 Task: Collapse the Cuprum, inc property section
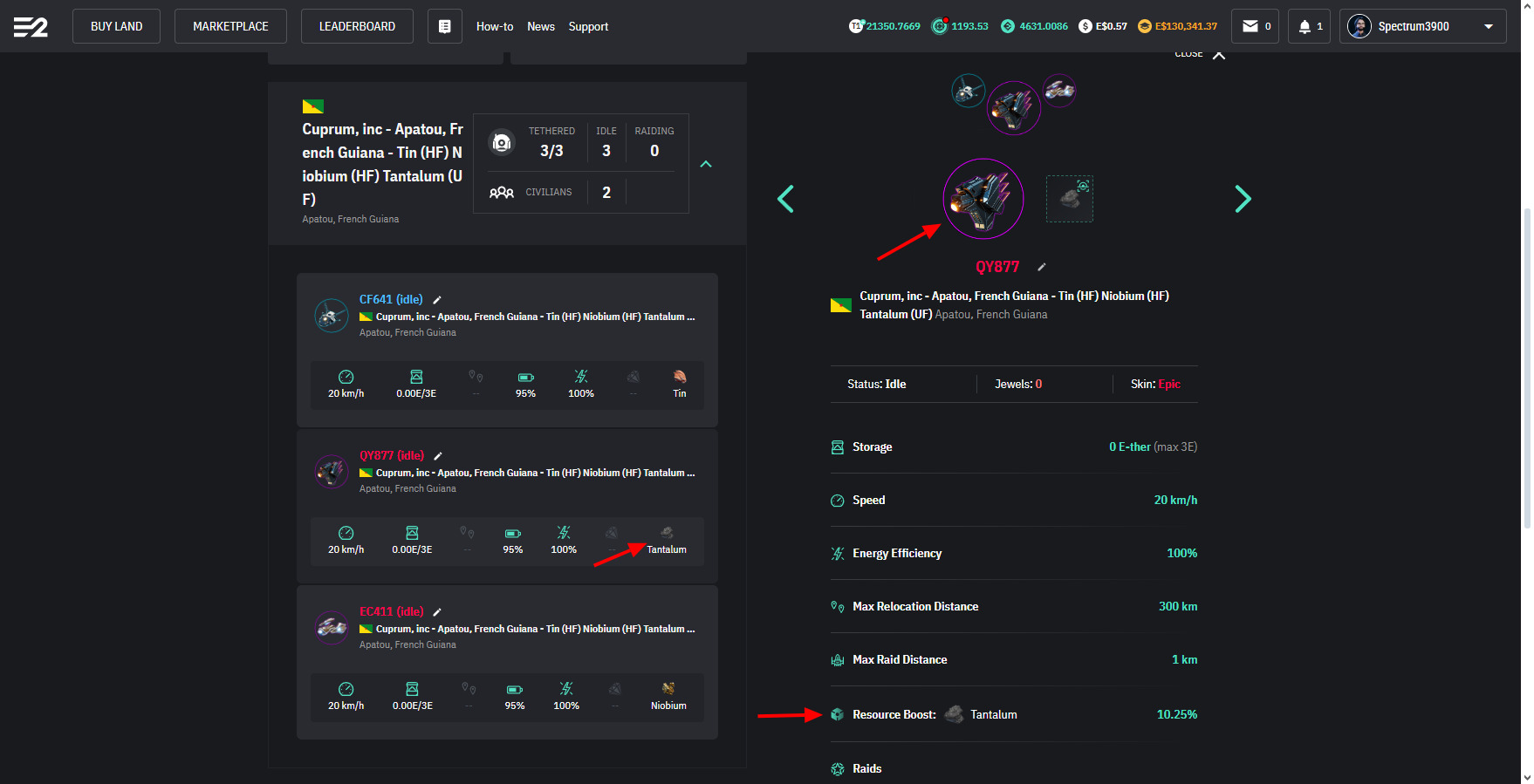point(706,164)
